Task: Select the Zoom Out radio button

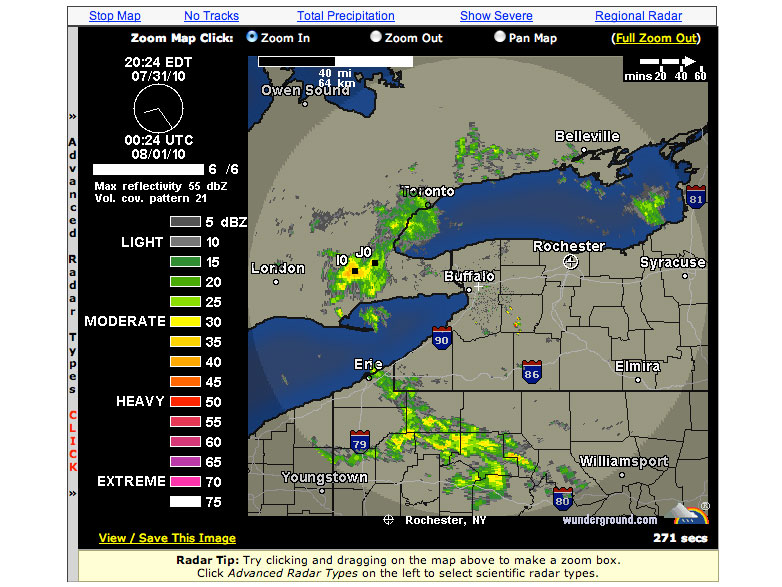Action: click(x=376, y=37)
